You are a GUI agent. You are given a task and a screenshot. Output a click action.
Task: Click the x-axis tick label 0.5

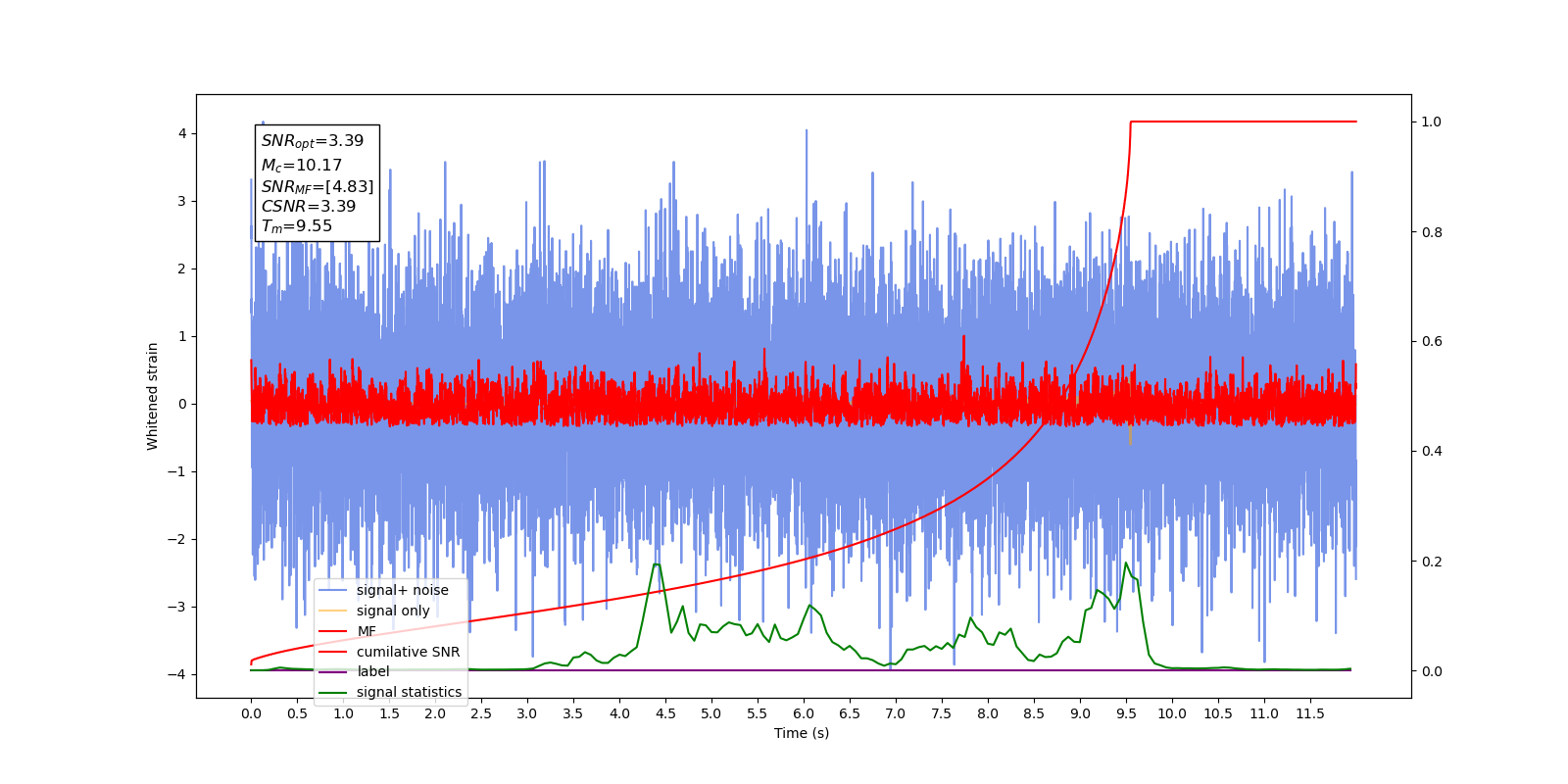coord(297,713)
